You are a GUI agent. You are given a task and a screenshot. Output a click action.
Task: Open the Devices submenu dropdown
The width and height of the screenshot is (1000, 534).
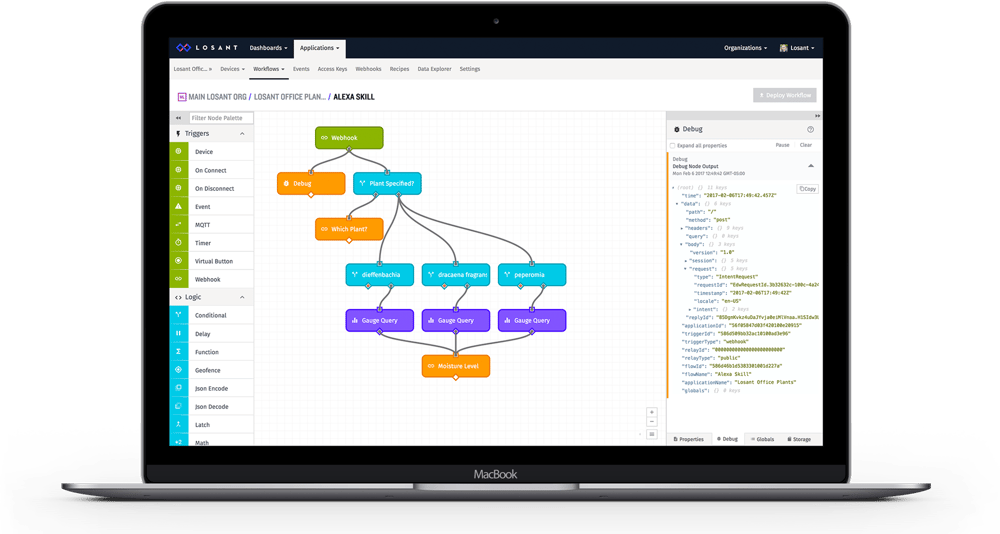(x=232, y=69)
